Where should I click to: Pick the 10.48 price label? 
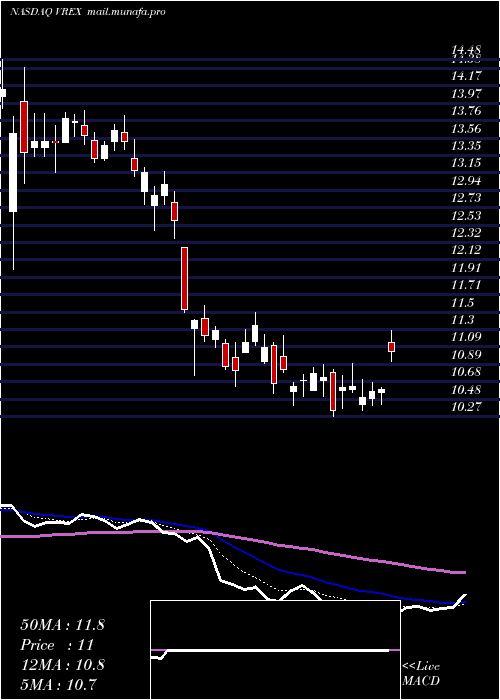466,390
